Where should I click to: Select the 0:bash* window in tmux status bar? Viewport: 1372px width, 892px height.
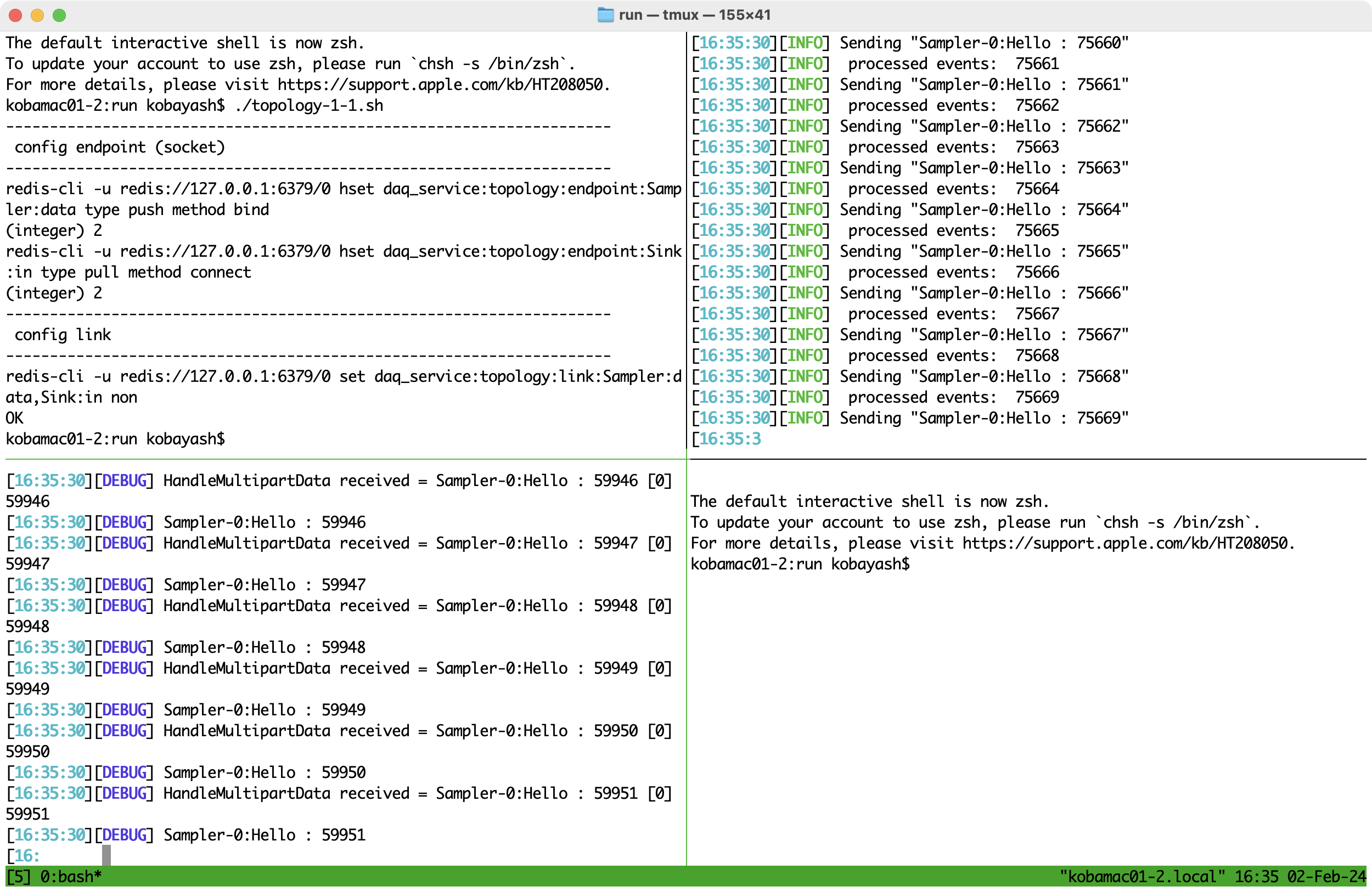tap(71, 877)
